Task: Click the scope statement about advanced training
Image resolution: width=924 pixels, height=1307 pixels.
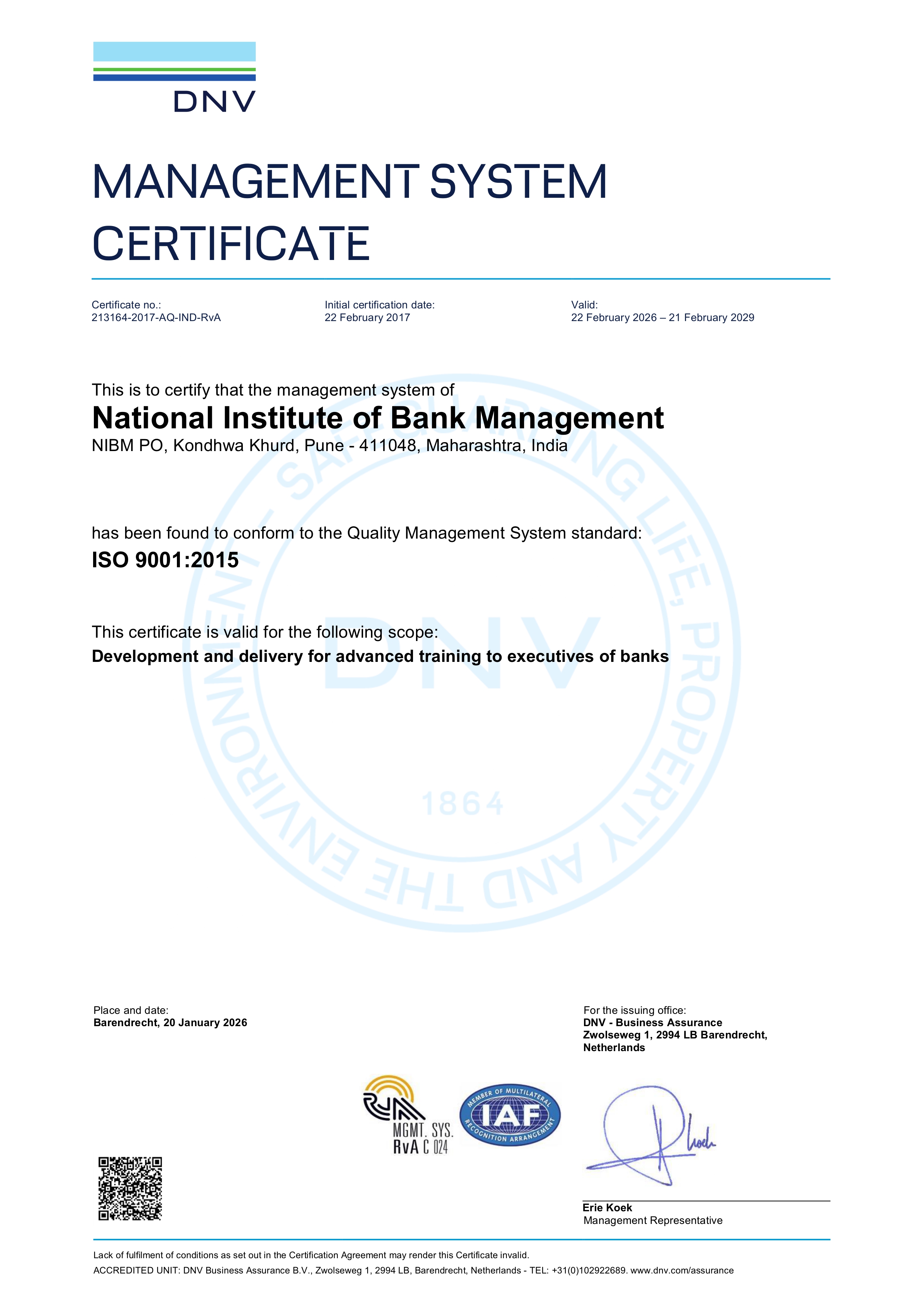Action: pos(380,656)
